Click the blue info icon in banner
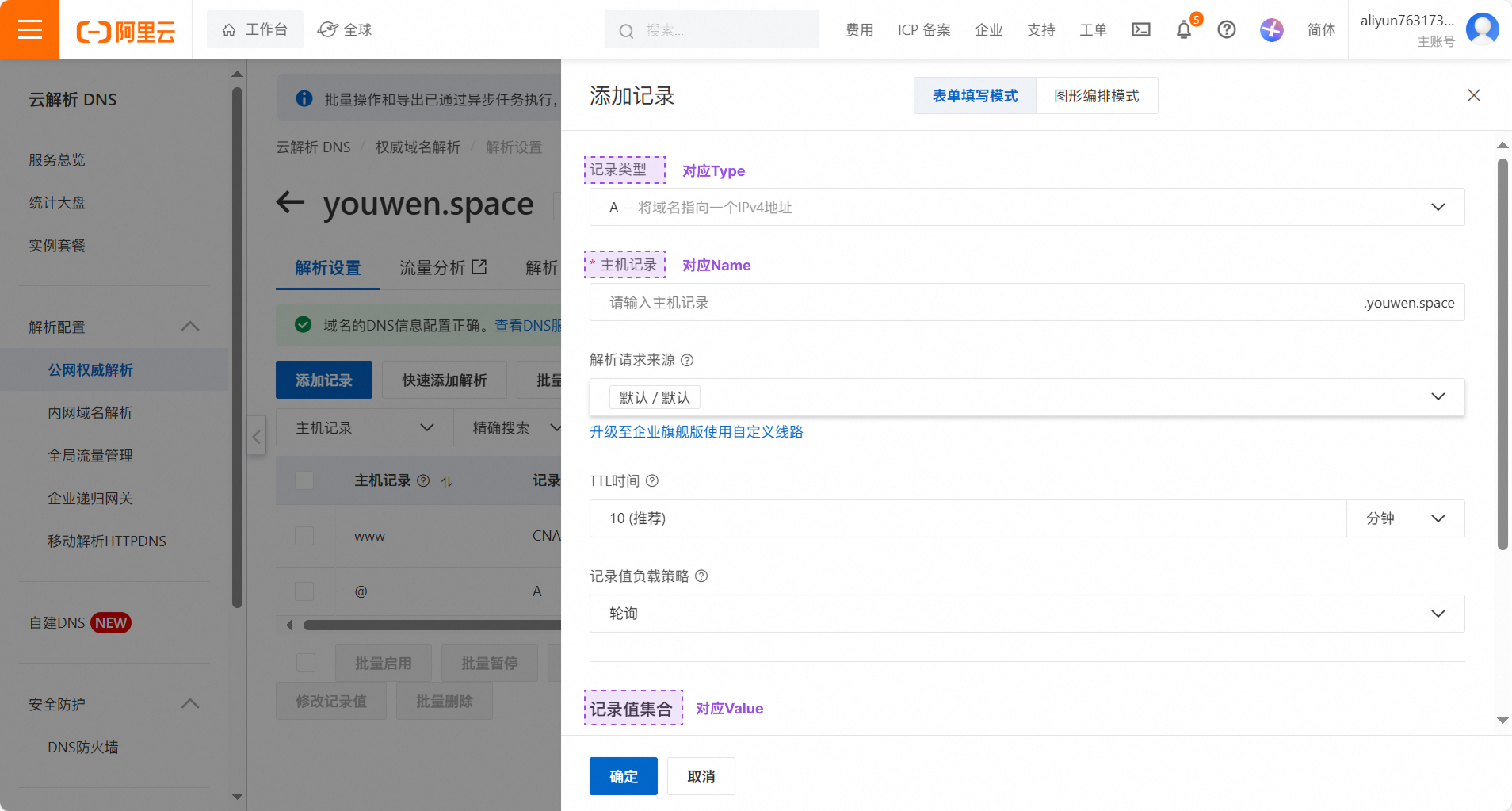The height and width of the screenshot is (811, 1512). coord(304,98)
